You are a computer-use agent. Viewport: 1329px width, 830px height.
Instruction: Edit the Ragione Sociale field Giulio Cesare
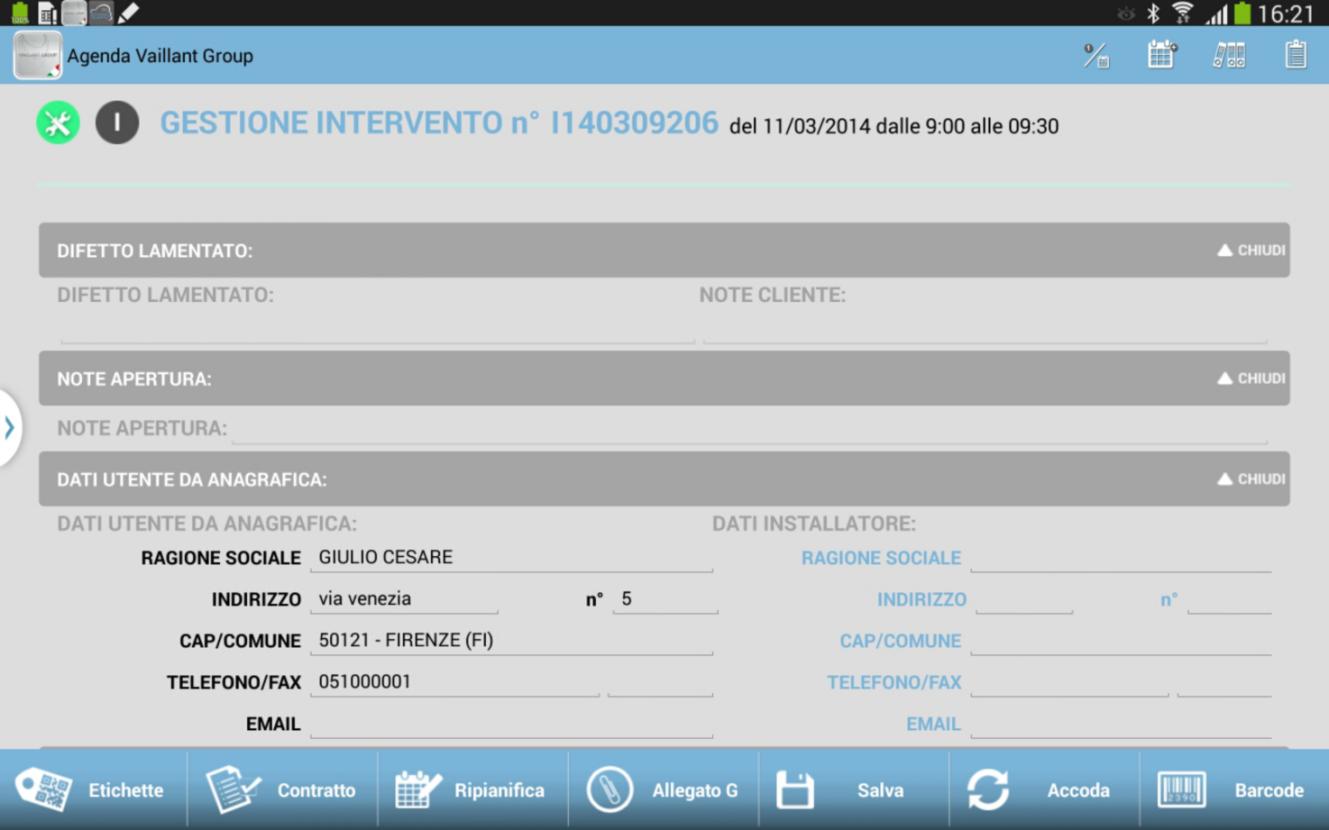tap(510, 558)
